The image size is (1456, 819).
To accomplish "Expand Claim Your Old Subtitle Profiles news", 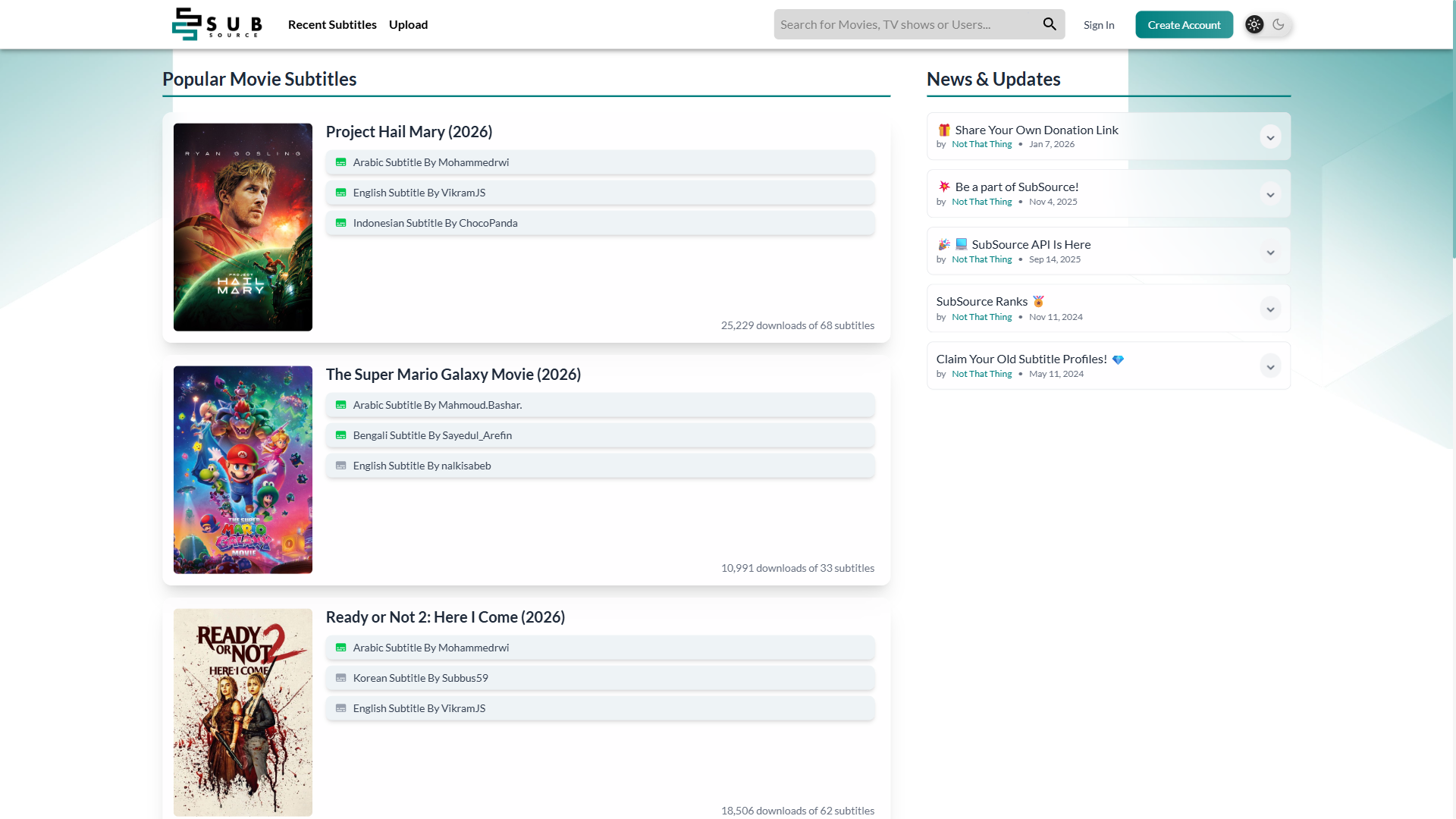I will pyautogui.click(x=1270, y=367).
